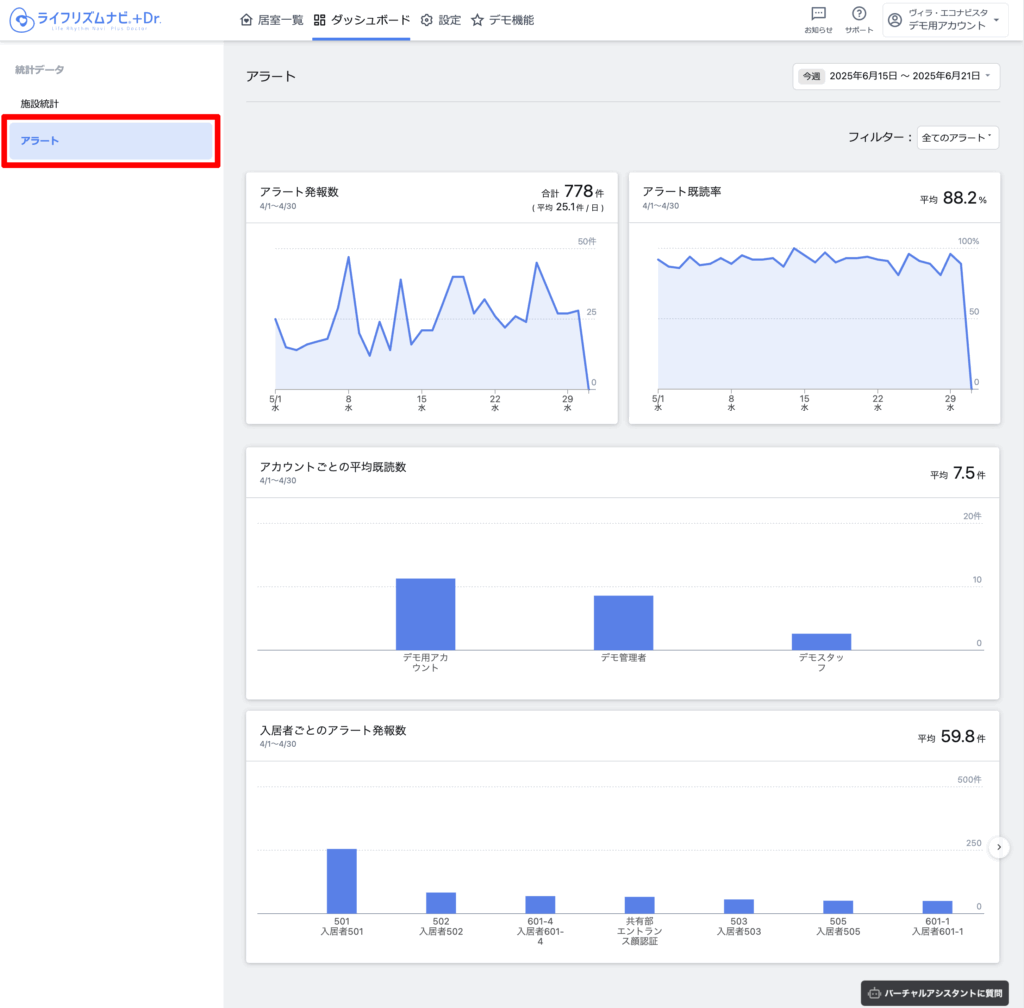Go to 居室一覧 tab

[x=272, y=20]
